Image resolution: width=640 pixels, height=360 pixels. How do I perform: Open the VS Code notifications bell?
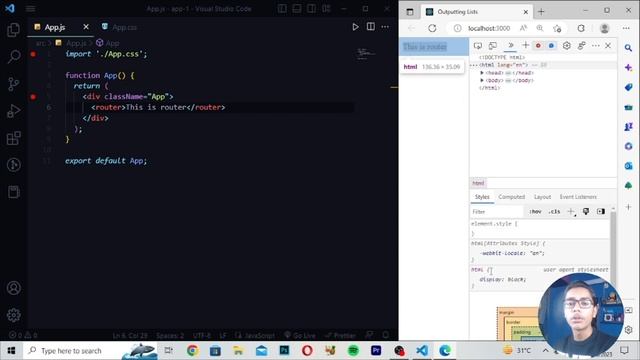pos(386,335)
